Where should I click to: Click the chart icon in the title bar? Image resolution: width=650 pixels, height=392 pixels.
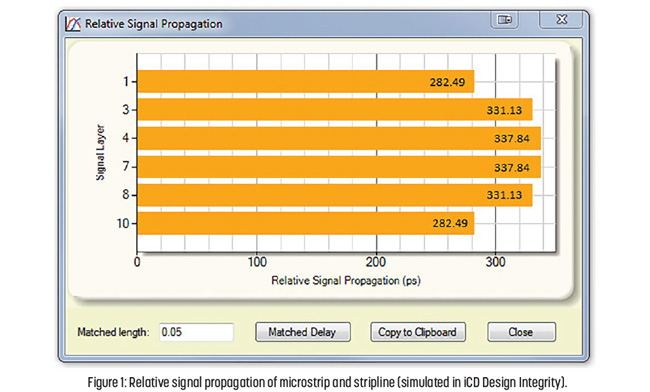[x=73, y=24]
